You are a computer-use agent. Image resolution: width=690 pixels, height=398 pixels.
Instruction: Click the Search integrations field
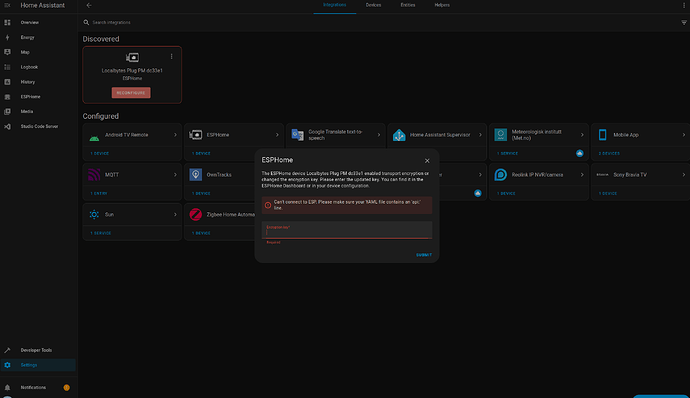383,22
